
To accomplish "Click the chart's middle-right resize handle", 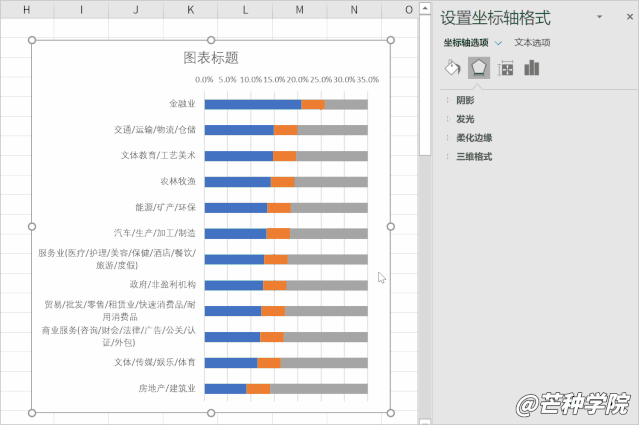I will (390, 227).
